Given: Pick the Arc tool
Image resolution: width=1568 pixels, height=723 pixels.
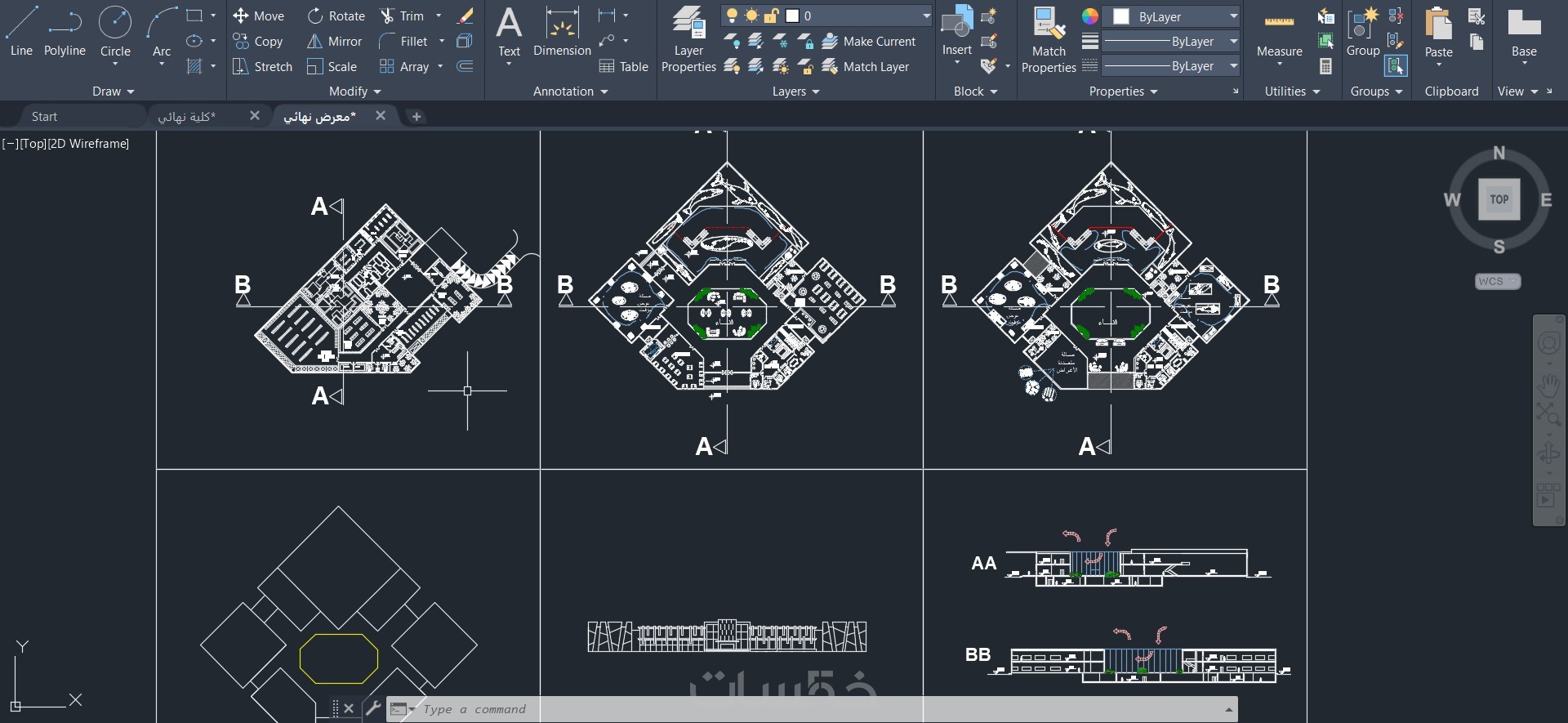Looking at the screenshot, I should [162, 31].
